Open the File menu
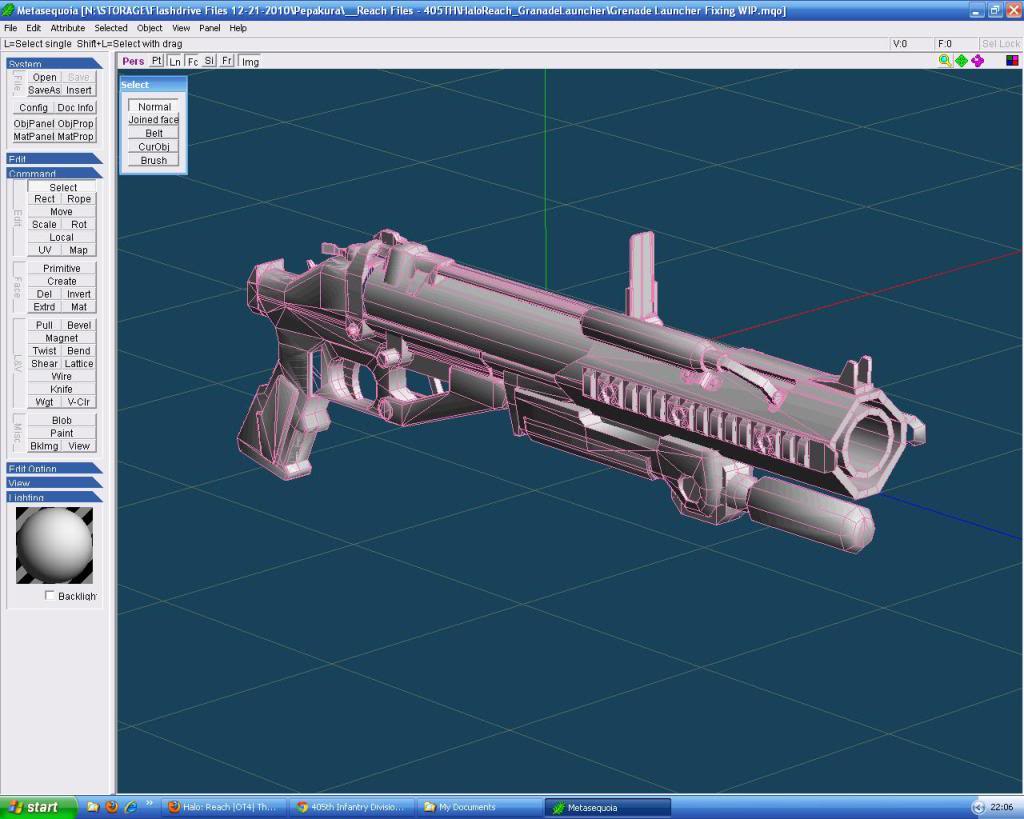The height and width of the screenshot is (819, 1024). (10, 28)
